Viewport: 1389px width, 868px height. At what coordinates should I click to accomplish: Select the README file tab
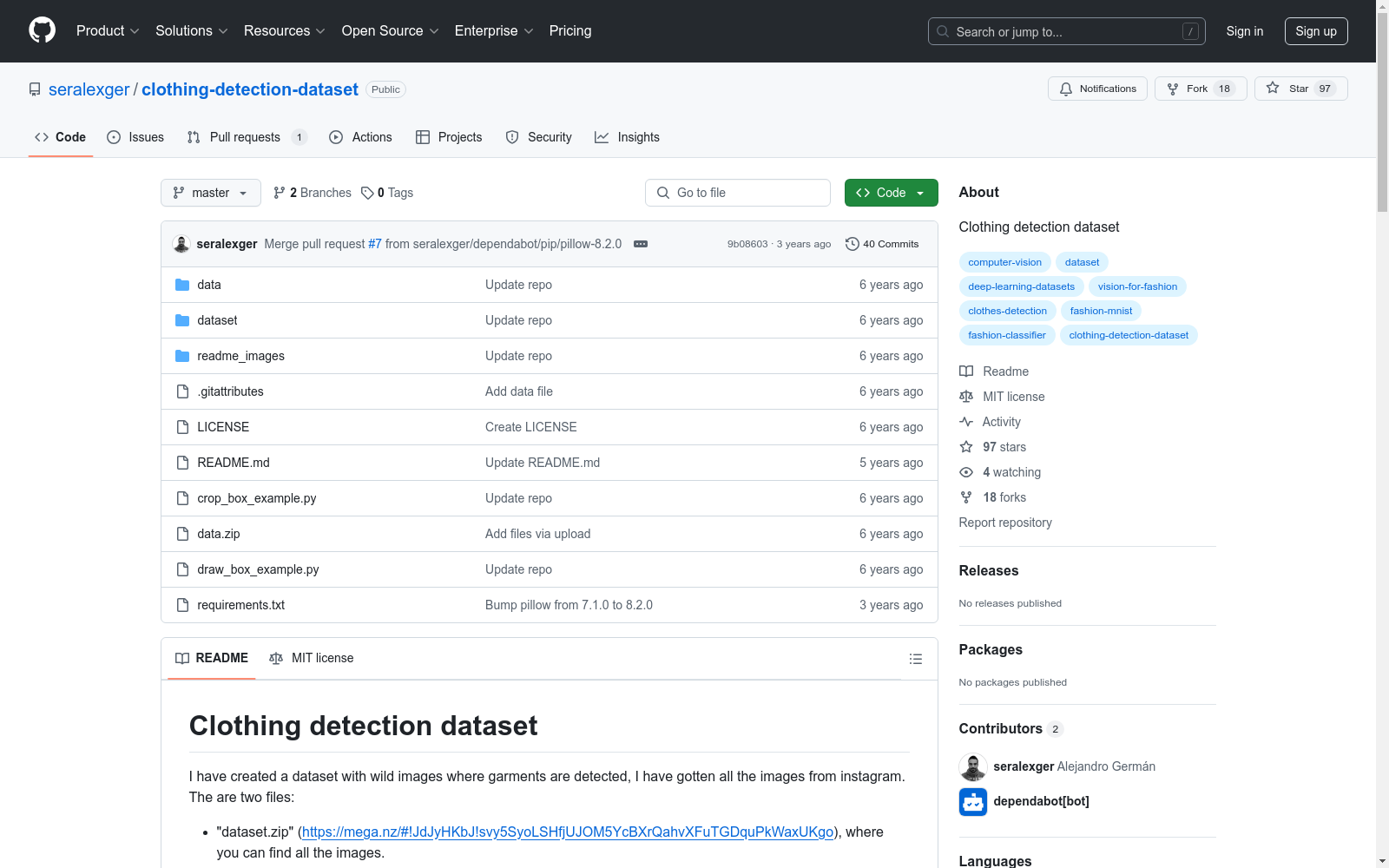(x=212, y=658)
